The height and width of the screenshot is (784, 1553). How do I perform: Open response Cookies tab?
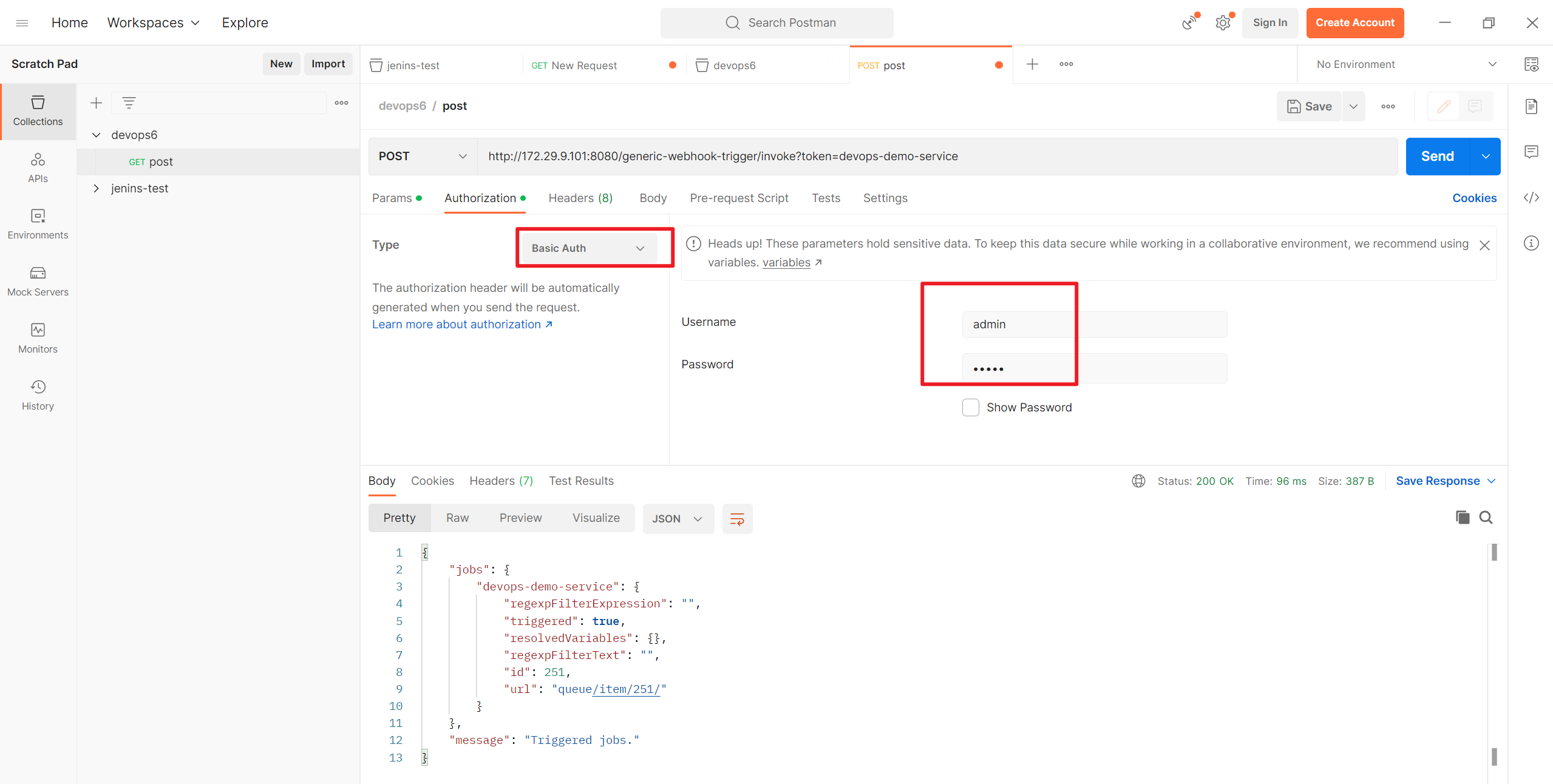432,481
